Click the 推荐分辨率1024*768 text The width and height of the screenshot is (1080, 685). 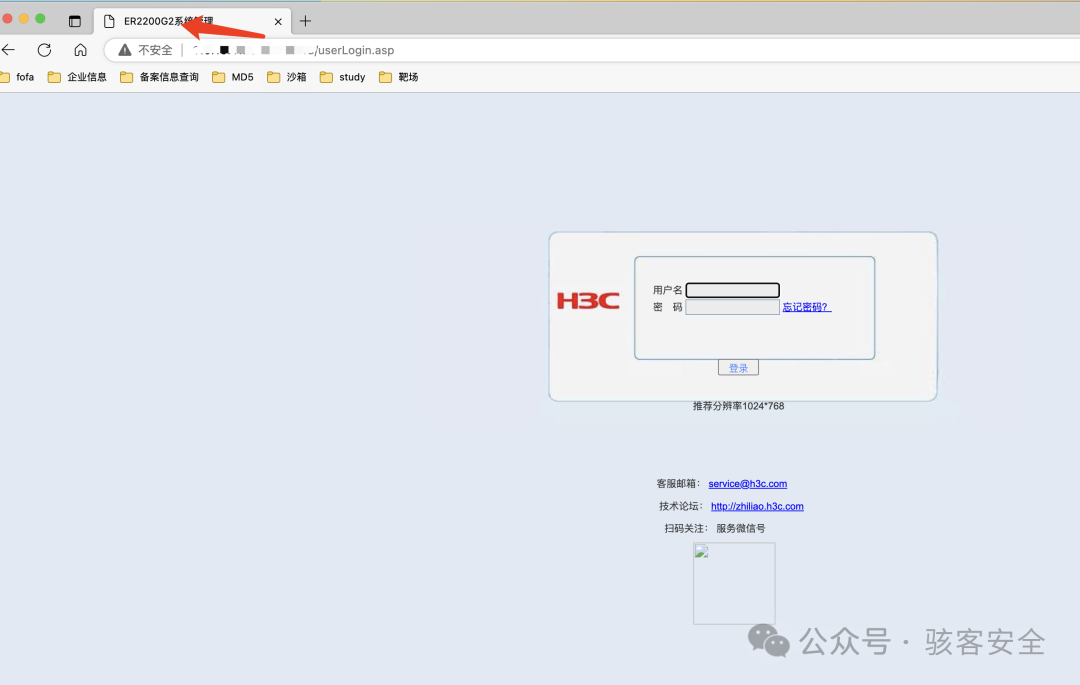(738, 406)
